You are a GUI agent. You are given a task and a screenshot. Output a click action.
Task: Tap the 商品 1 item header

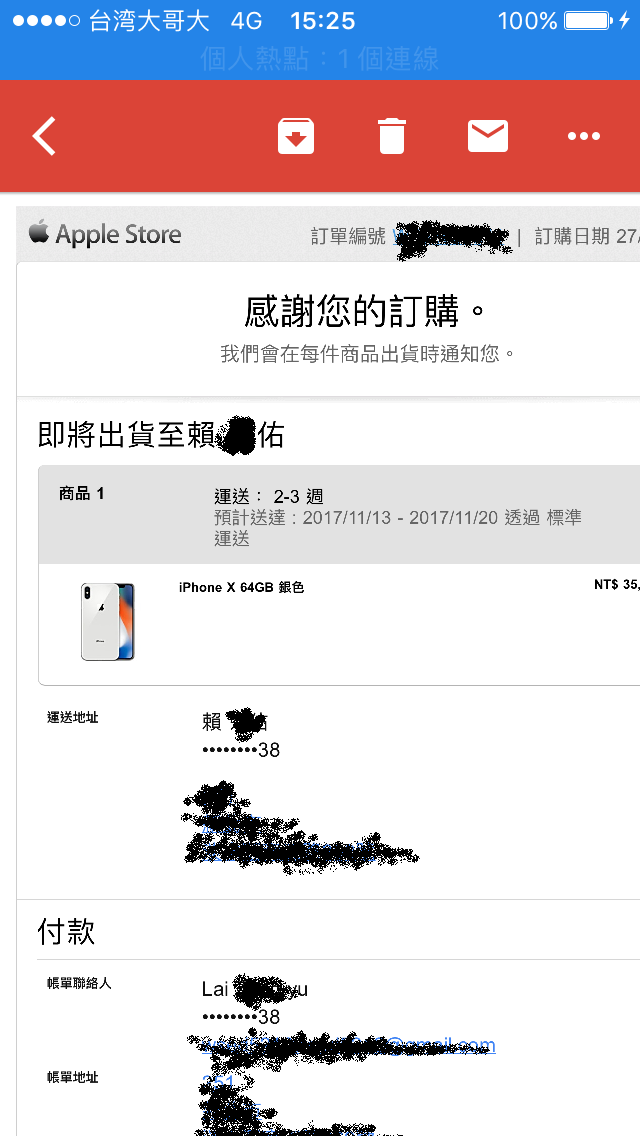click(82, 494)
